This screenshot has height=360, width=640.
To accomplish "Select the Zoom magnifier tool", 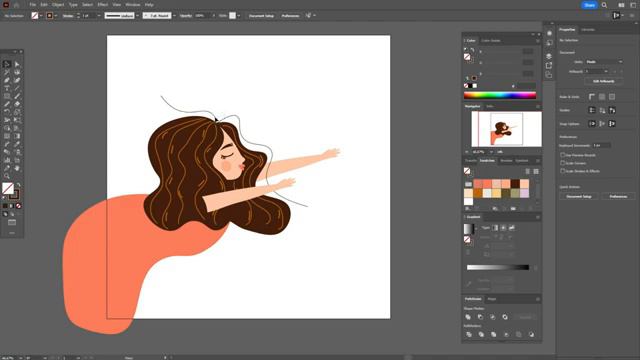I will [7, 176].
